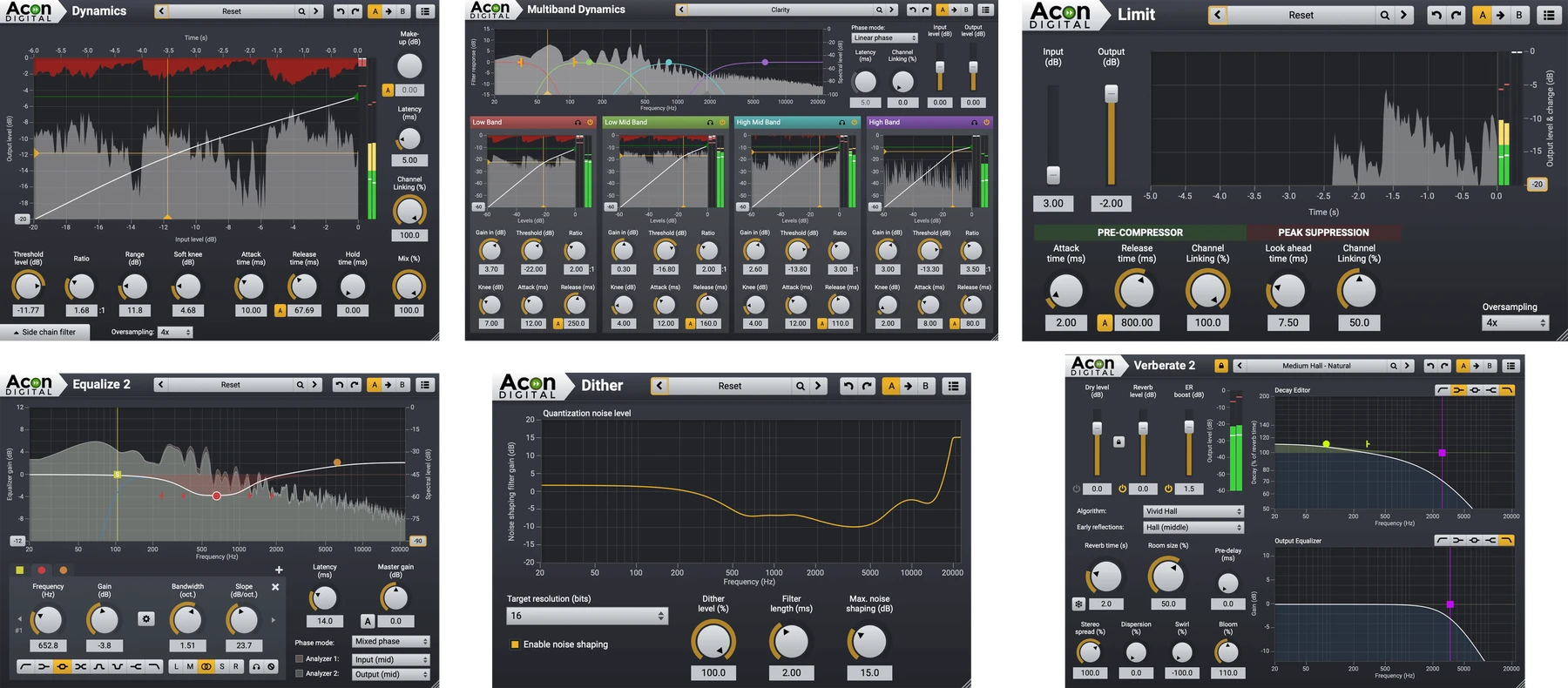
Task: Link Dry and Reverb level faders
Action: click(x=1119, y=442)
